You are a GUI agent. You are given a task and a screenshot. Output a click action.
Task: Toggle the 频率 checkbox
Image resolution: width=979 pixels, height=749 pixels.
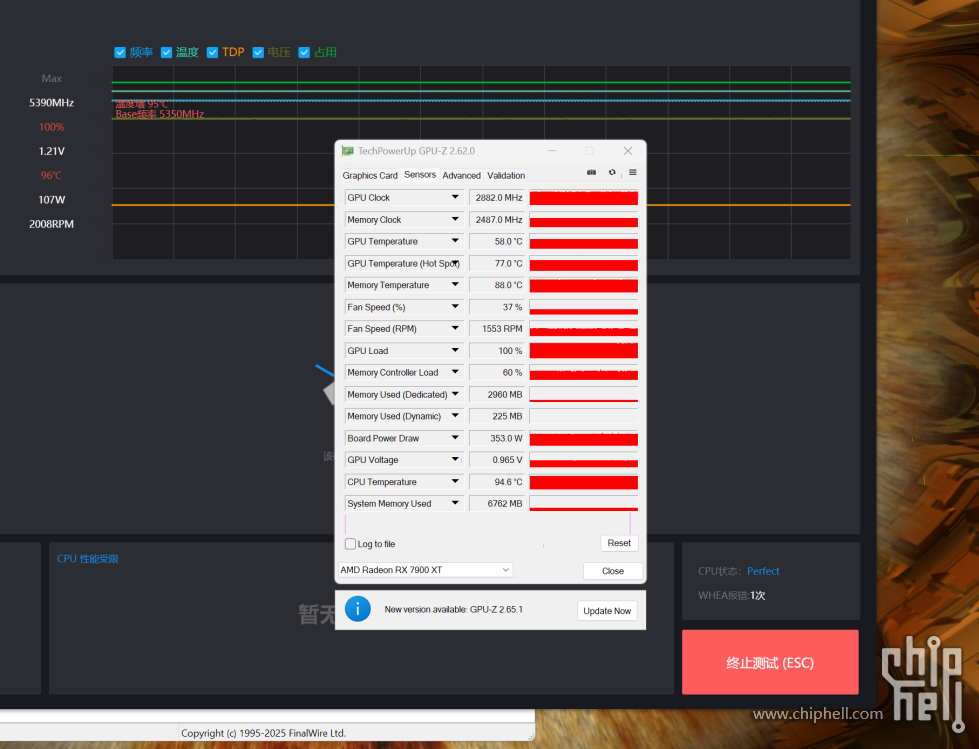[x=120, y=52]
